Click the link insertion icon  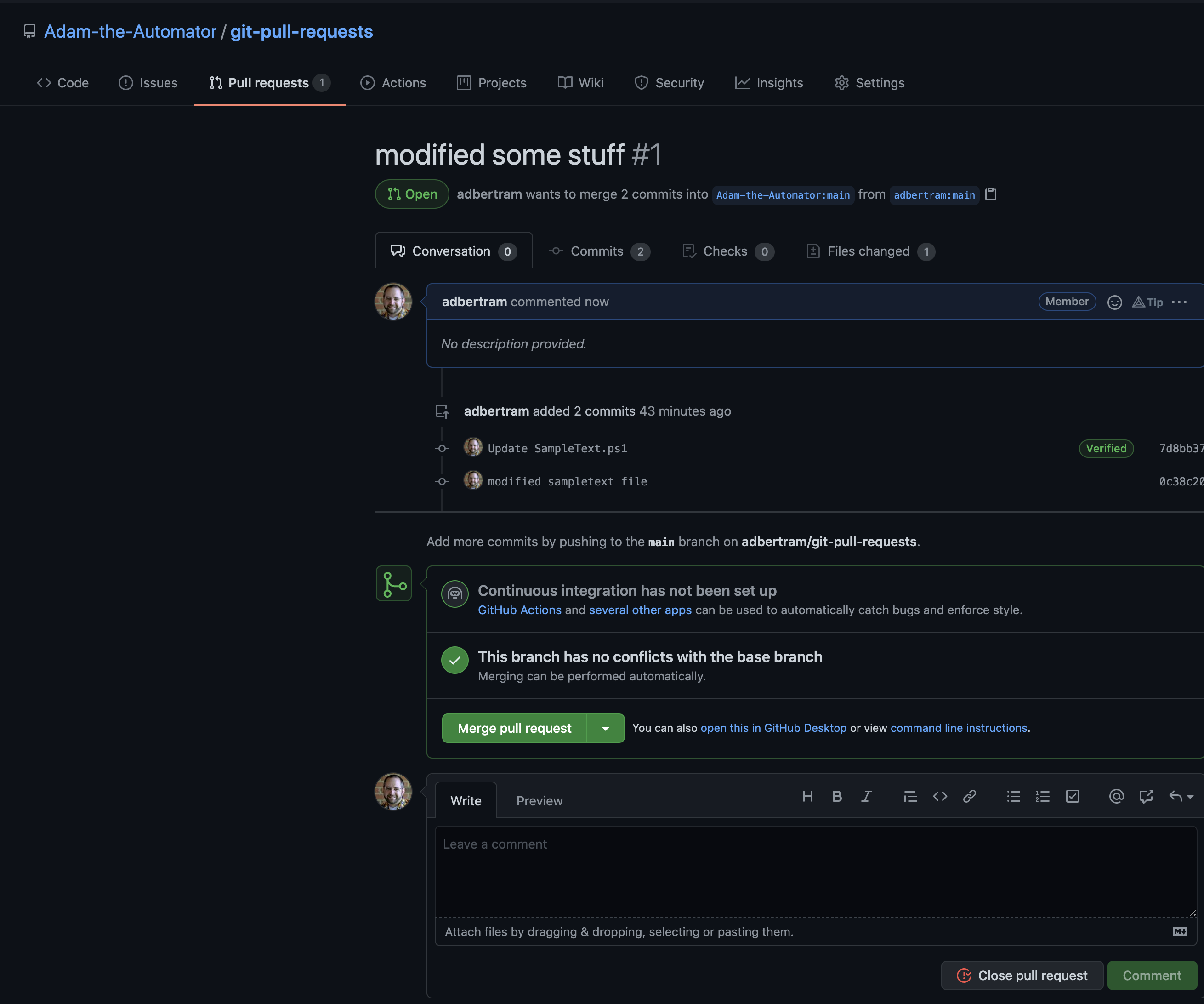[x=968, y=795]
